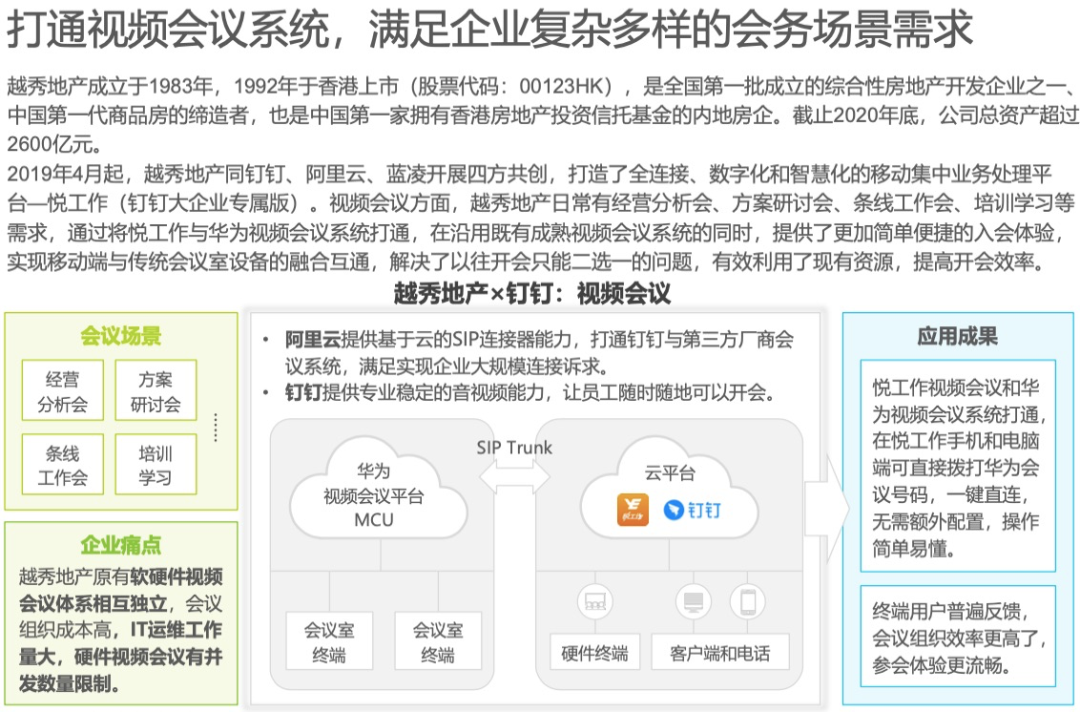Select the 经营分析会 box
Image resolution: width=1080 pixels, height=712 pixels.
click(x=62, y=391)
